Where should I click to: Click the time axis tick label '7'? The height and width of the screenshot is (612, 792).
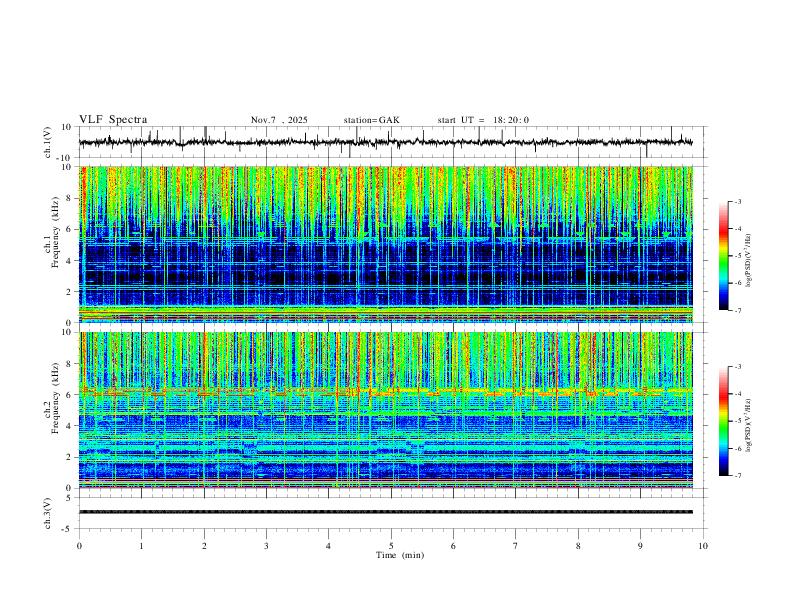(515, 546)
